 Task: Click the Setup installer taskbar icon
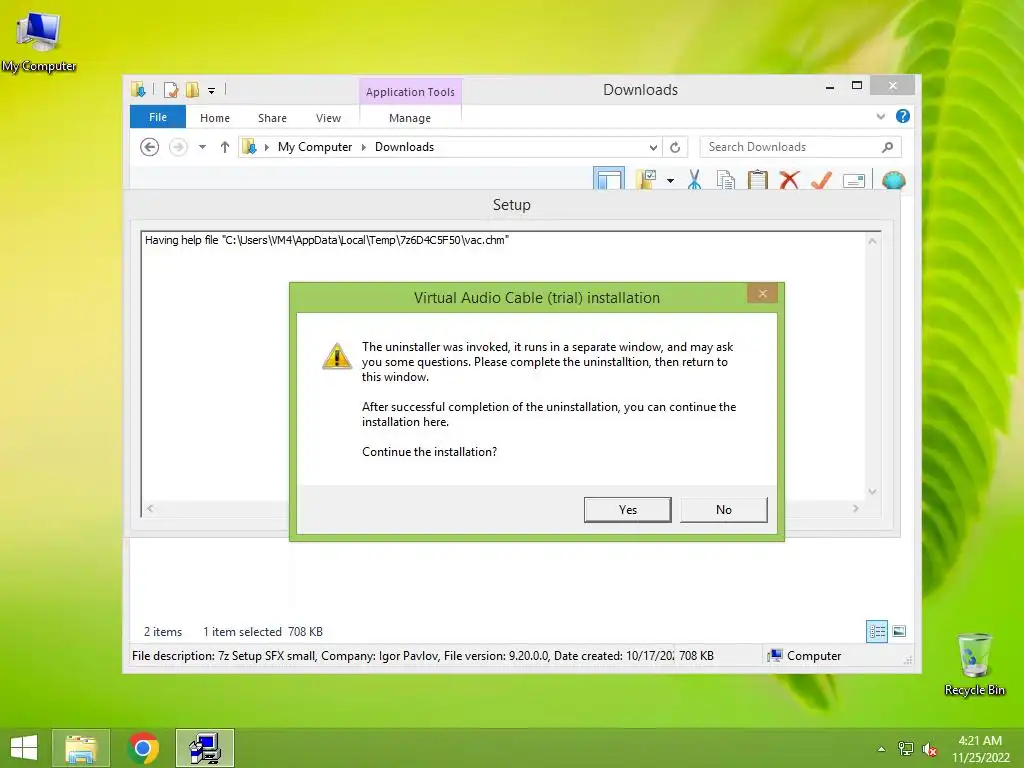click(205, 748)
